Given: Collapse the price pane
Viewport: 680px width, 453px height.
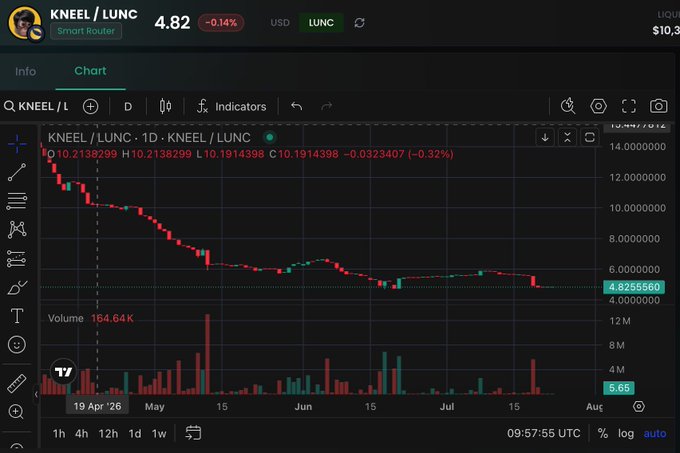Looking at the screenshot, I should pos(567,138).
